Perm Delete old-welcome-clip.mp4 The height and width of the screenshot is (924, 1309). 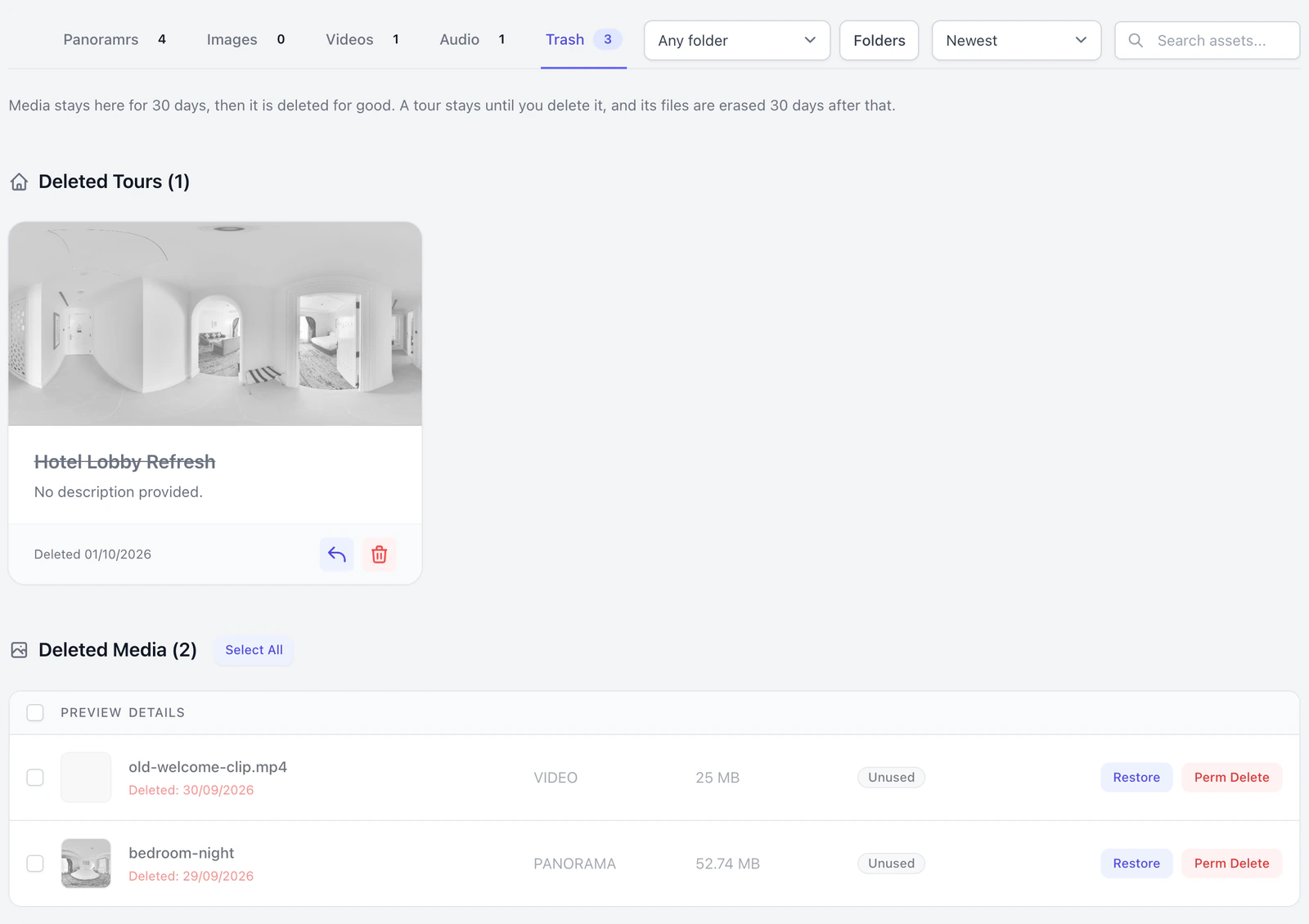coord(1231,778)
